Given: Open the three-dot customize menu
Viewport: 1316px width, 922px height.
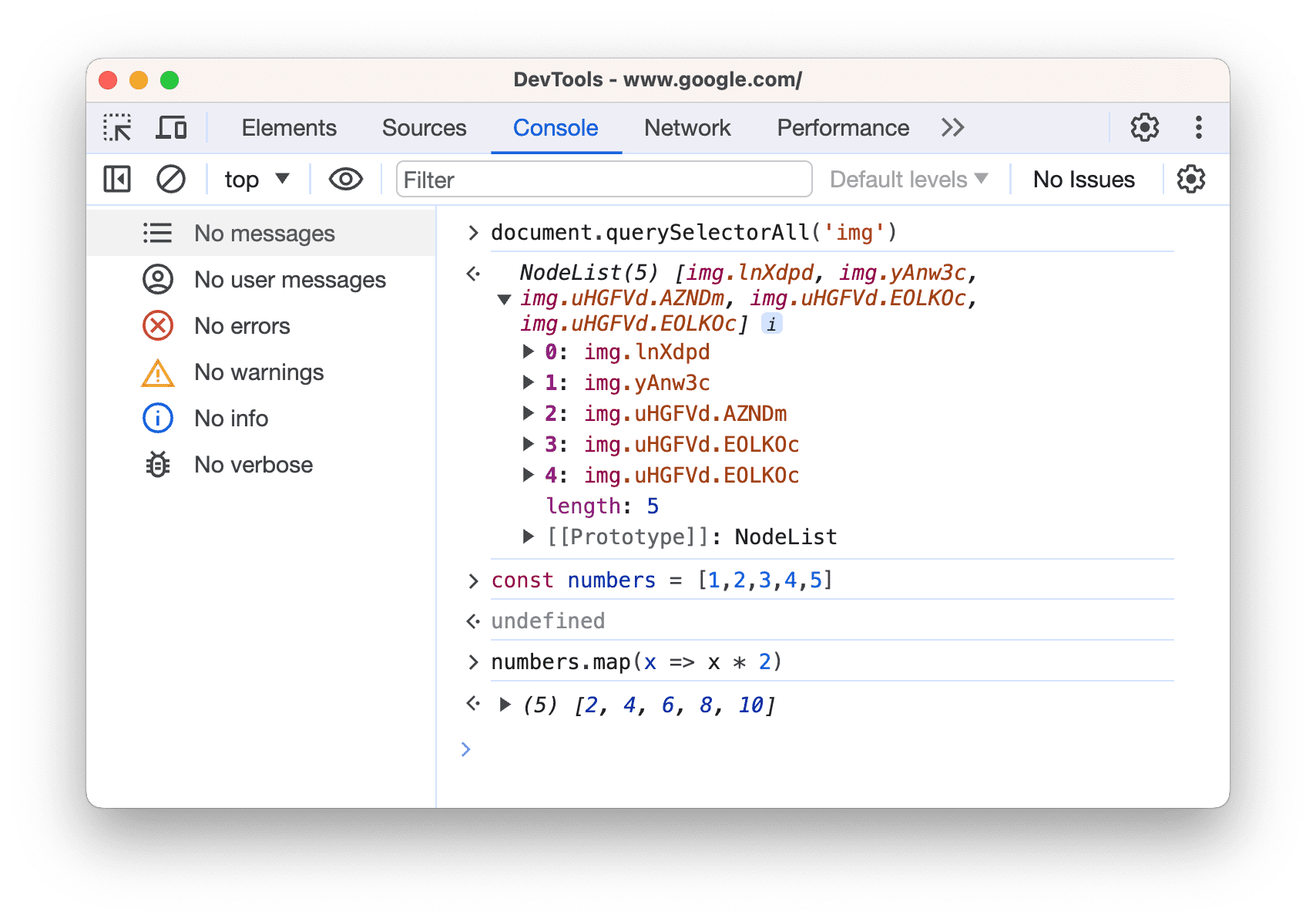Looking at the screenshot, I should pyautogui.click(x=1199, y=127).
